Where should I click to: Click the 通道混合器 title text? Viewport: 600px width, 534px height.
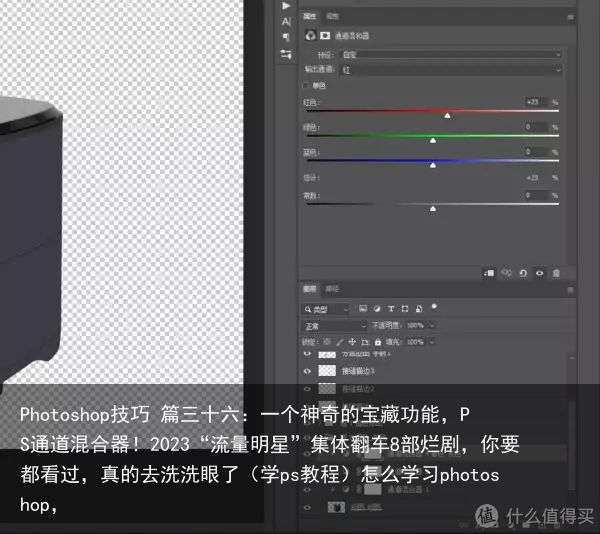click(x=352, y=36)
